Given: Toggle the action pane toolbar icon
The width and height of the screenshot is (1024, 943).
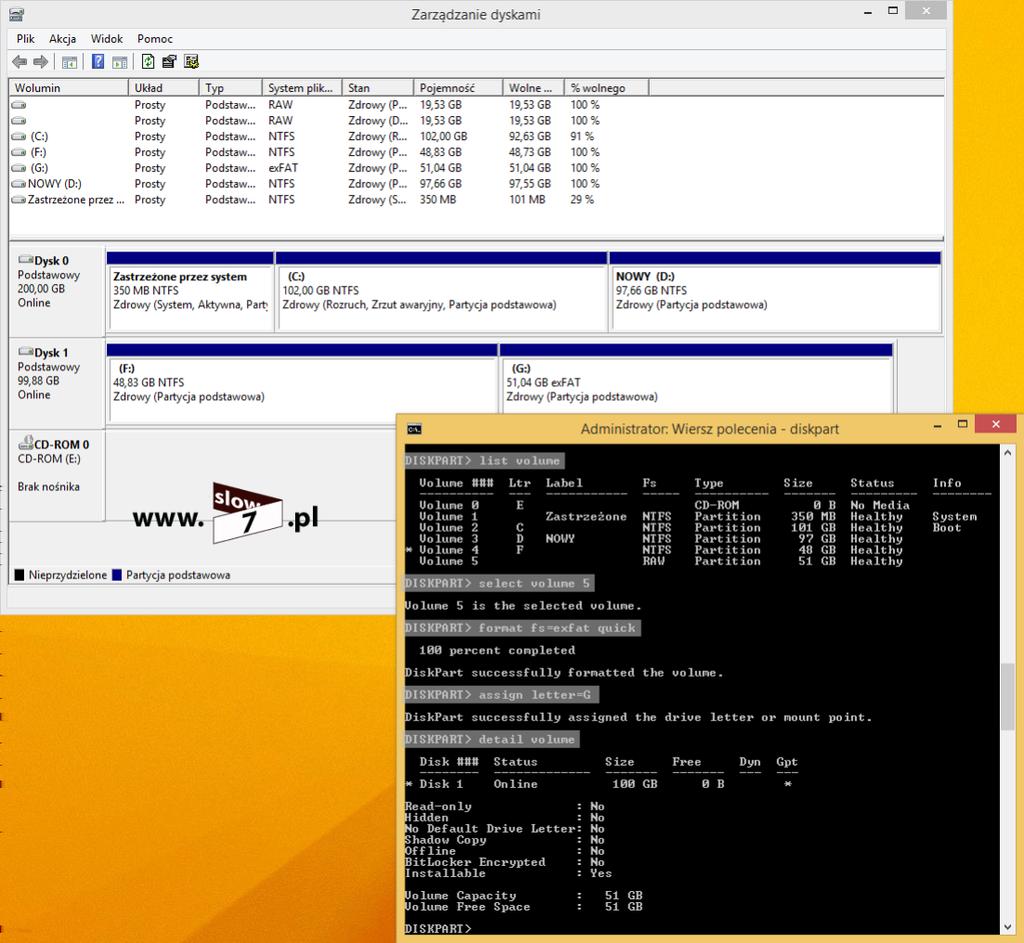Looking at the screenshot, I should [x=120, y=62].
